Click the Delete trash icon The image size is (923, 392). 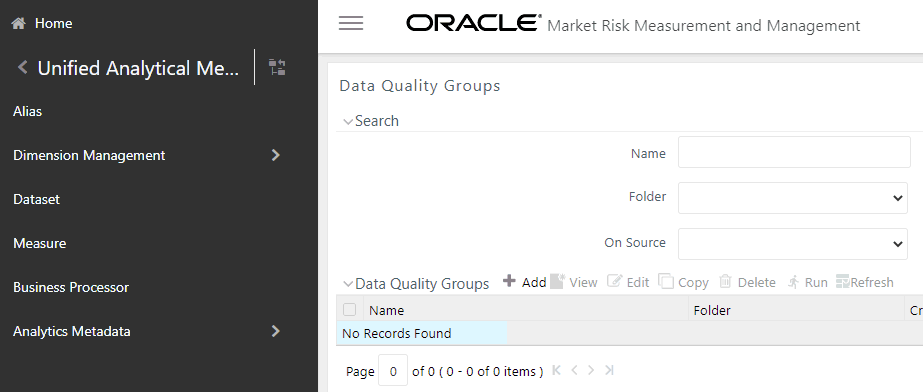(725, 281)
